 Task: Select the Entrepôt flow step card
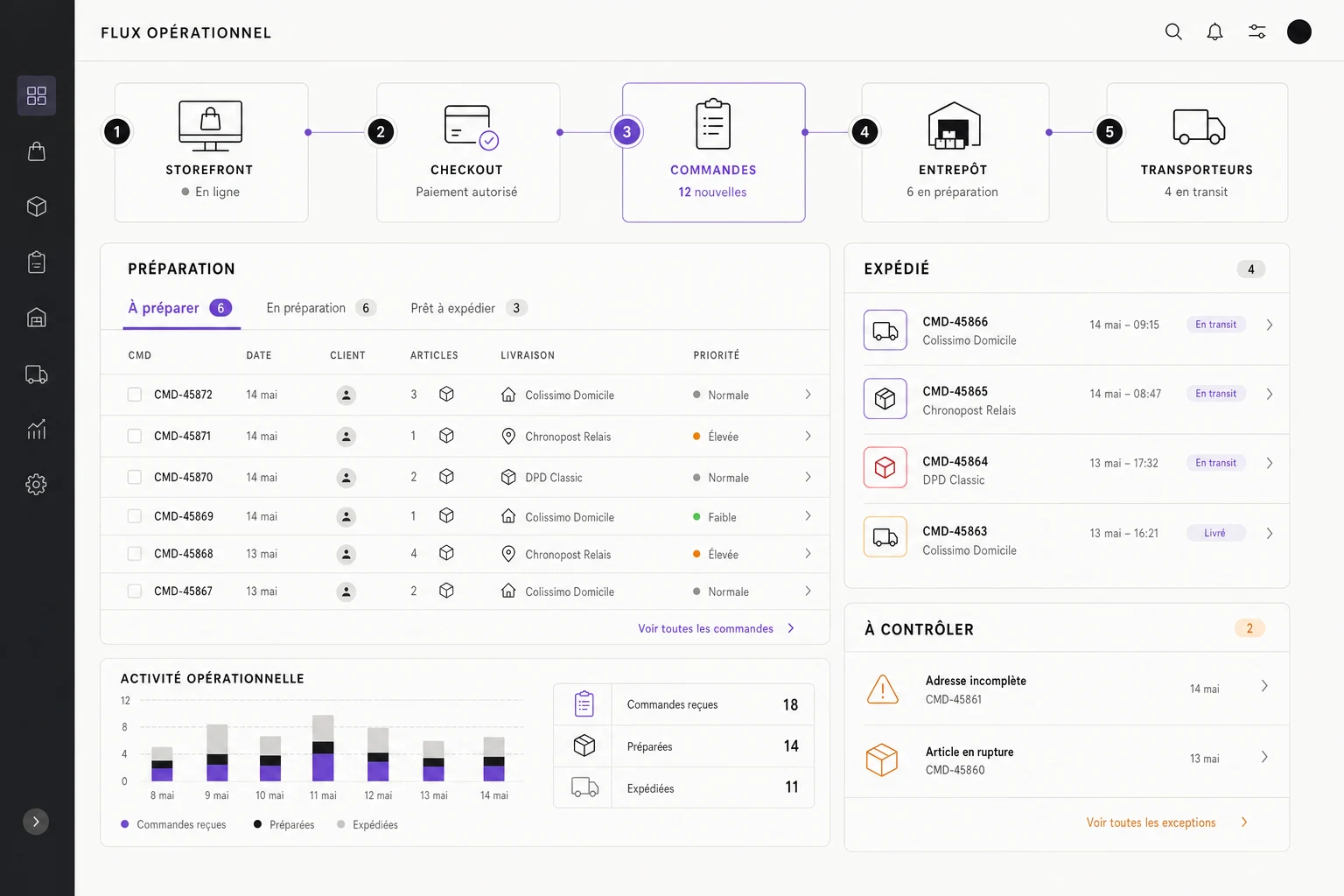coord(955,152)
